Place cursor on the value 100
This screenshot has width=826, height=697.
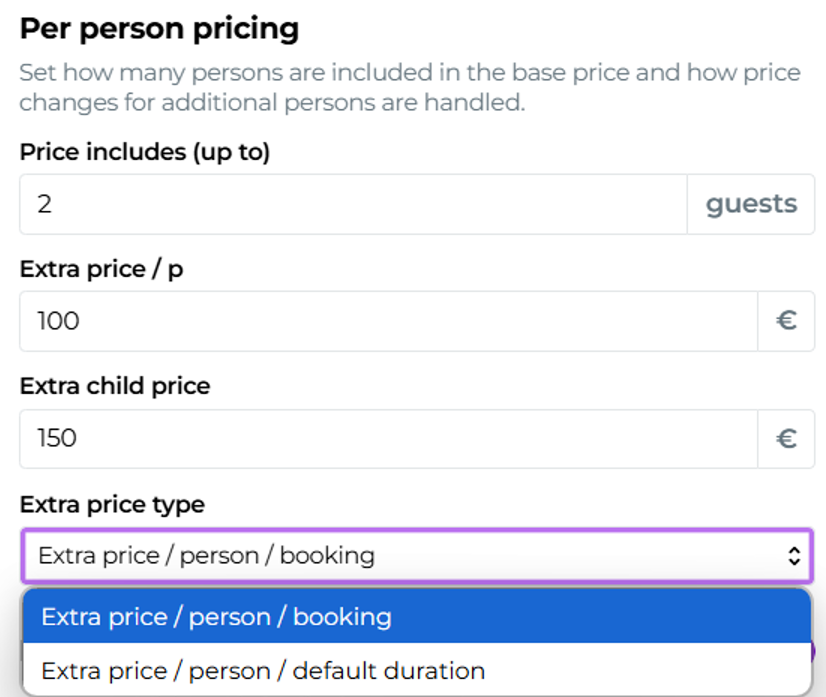58,321
